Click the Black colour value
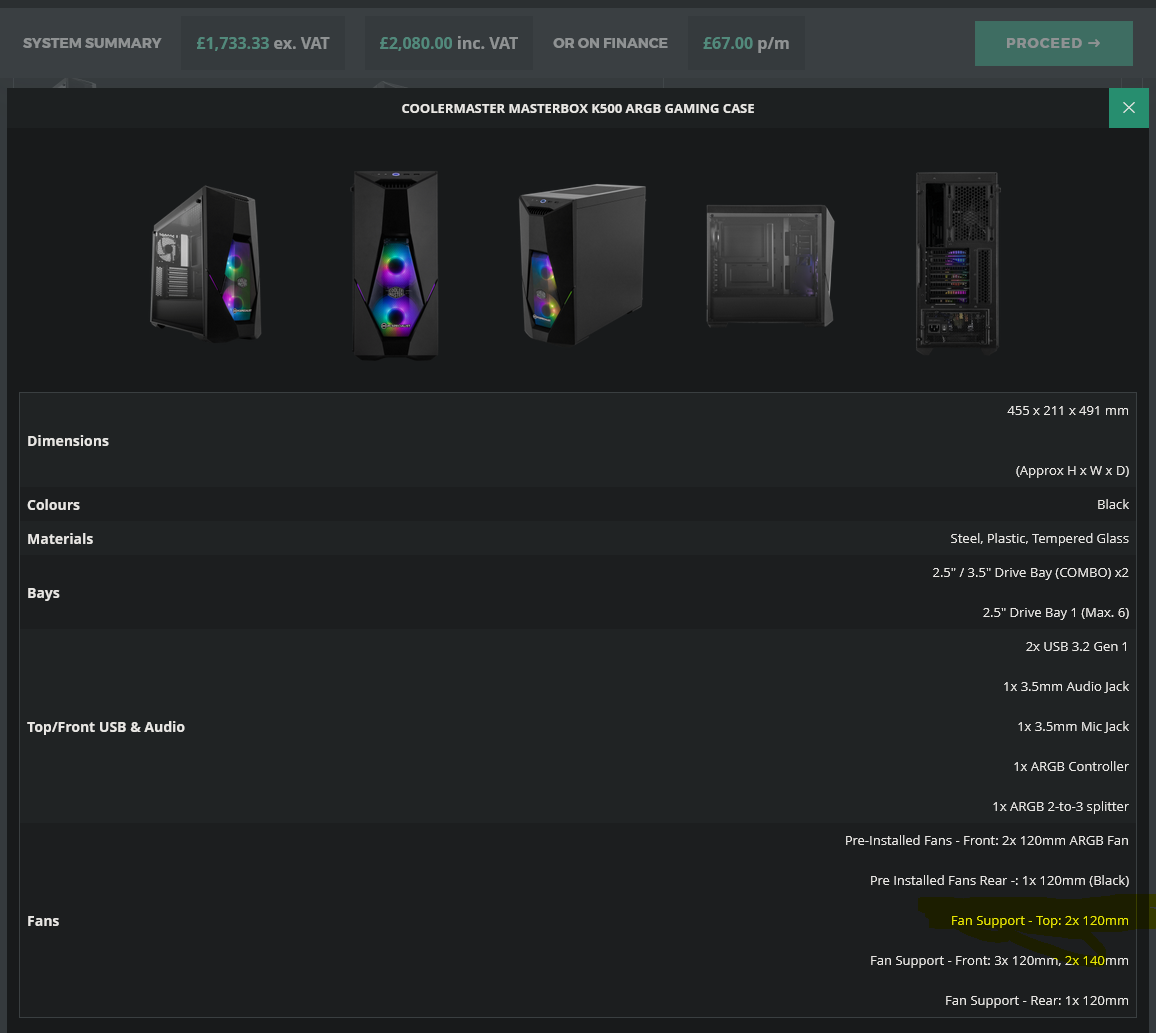The height and width of the screenshot is (1033, 1169). (1112, 505)
